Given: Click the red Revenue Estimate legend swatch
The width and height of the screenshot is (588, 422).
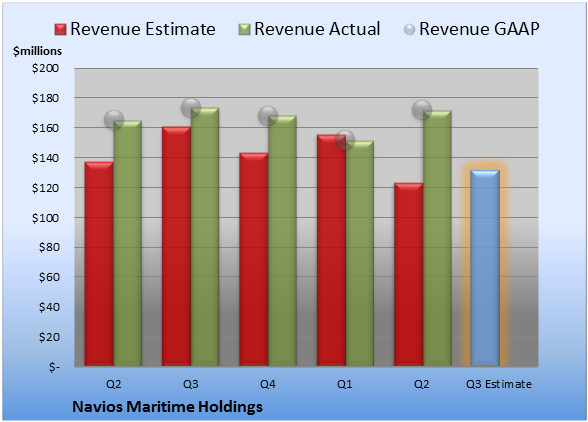Looking at the screenshot, I should (60, 30).
